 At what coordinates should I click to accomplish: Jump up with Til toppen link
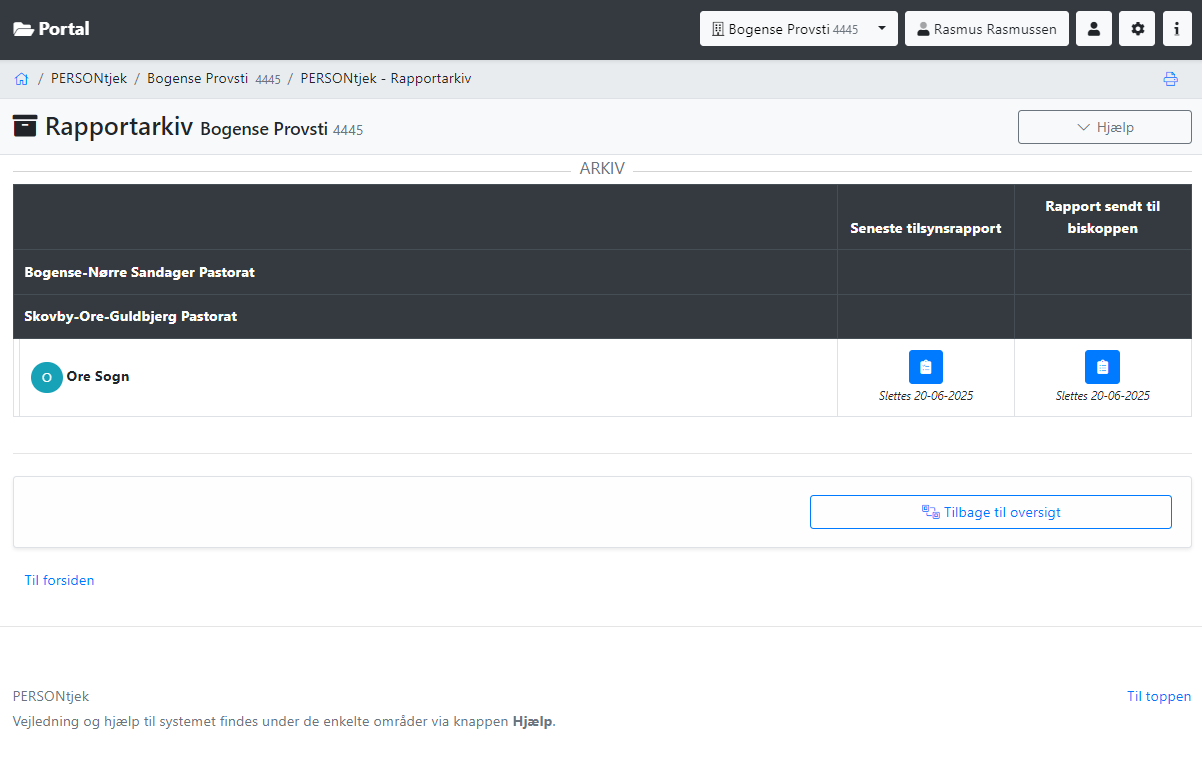coord(1159,696)
